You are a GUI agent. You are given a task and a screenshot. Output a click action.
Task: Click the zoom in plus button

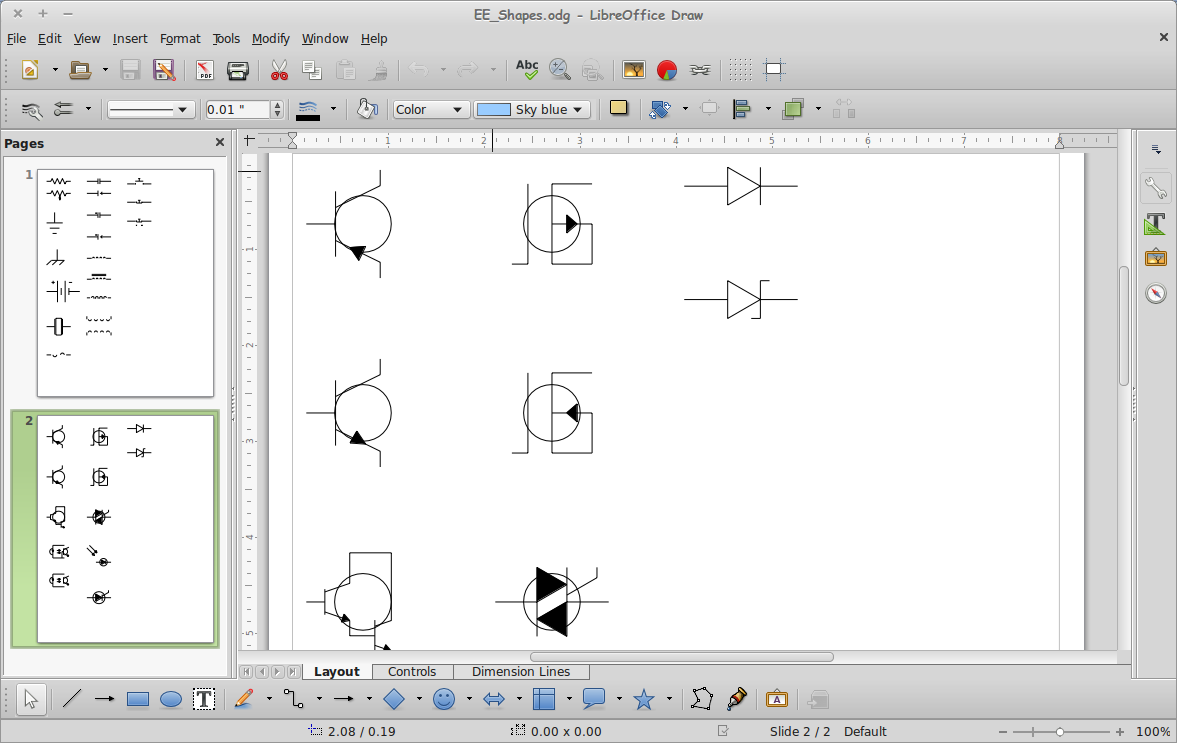[1119, 732]
